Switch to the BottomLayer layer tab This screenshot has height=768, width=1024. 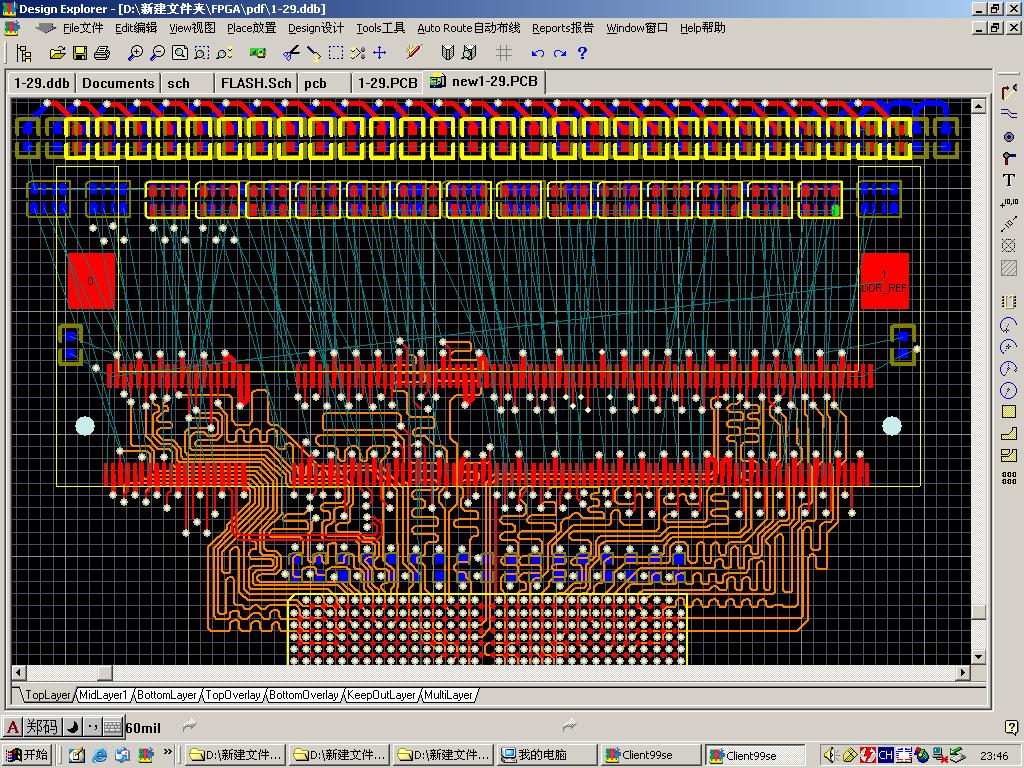(167, 695)
